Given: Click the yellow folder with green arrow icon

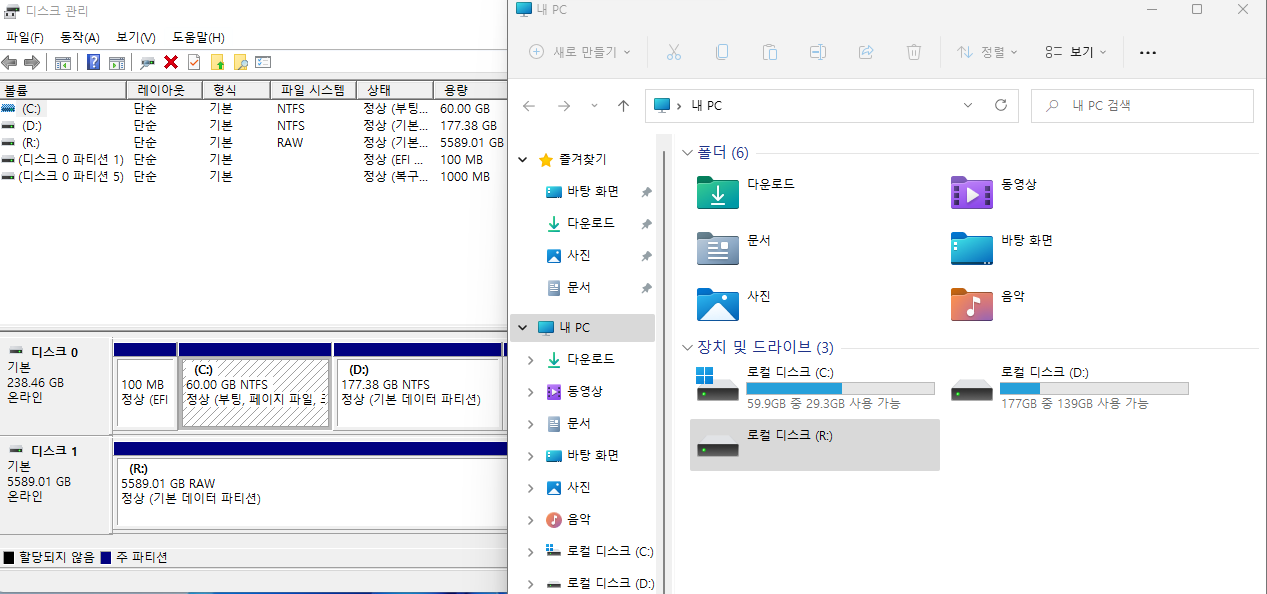Looking at the screenshot, I should pos(217,62).
